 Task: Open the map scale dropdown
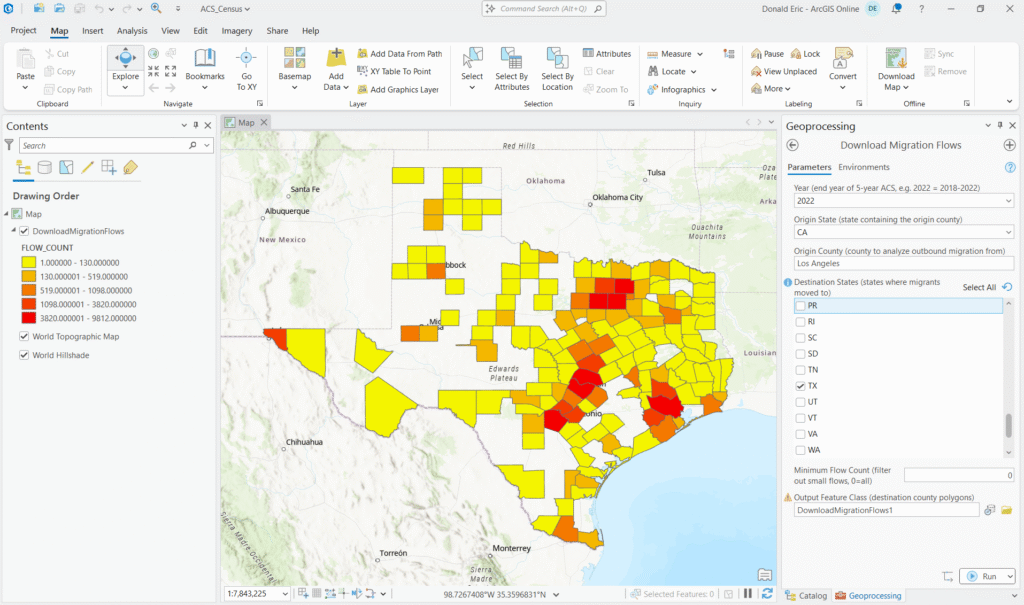tap(285, 594)
